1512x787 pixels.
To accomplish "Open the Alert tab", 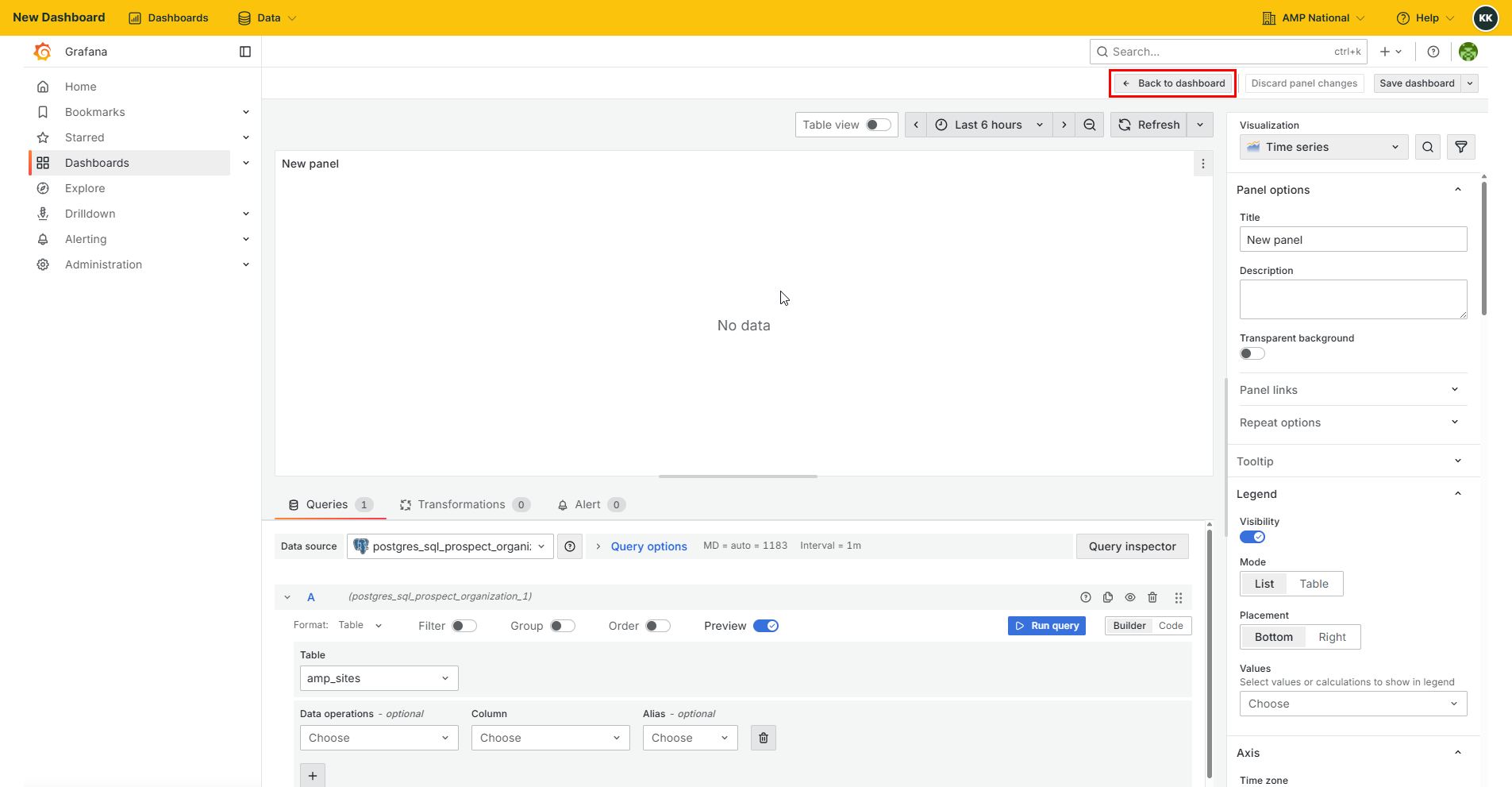I will [x=591, y=504].
